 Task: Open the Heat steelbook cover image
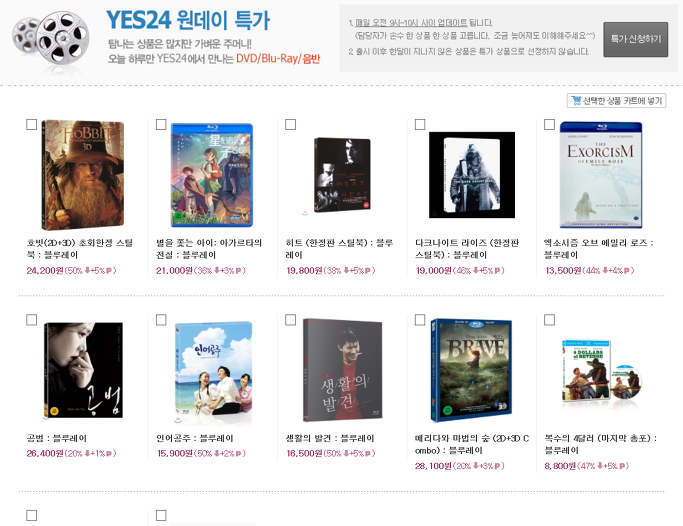(342, 175)
